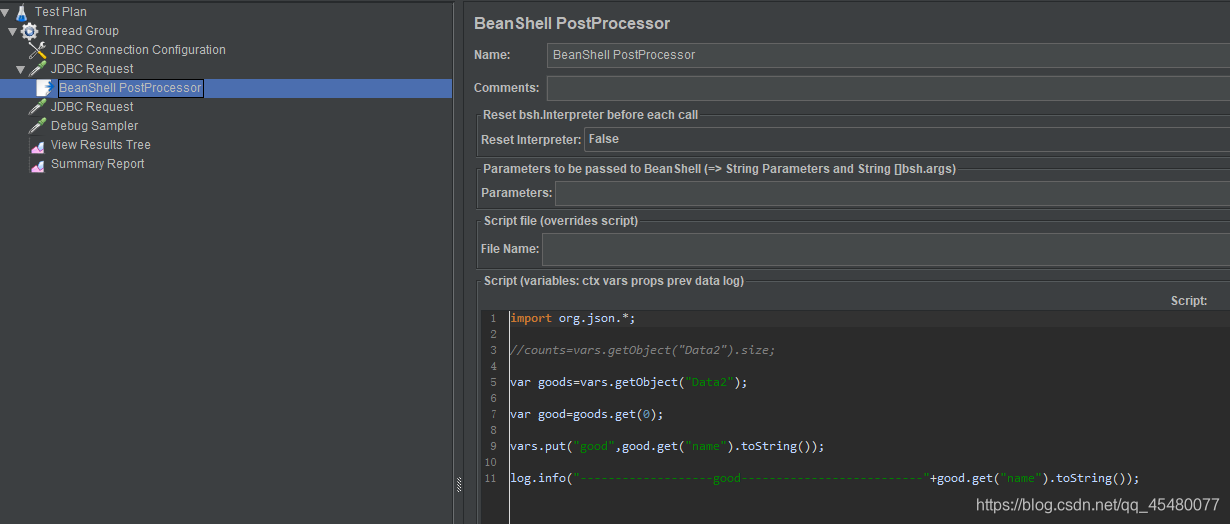This screenshot has width=1230, height=524.
Task: Open the Reset Interpreter False dropdown
Action: 907,139
